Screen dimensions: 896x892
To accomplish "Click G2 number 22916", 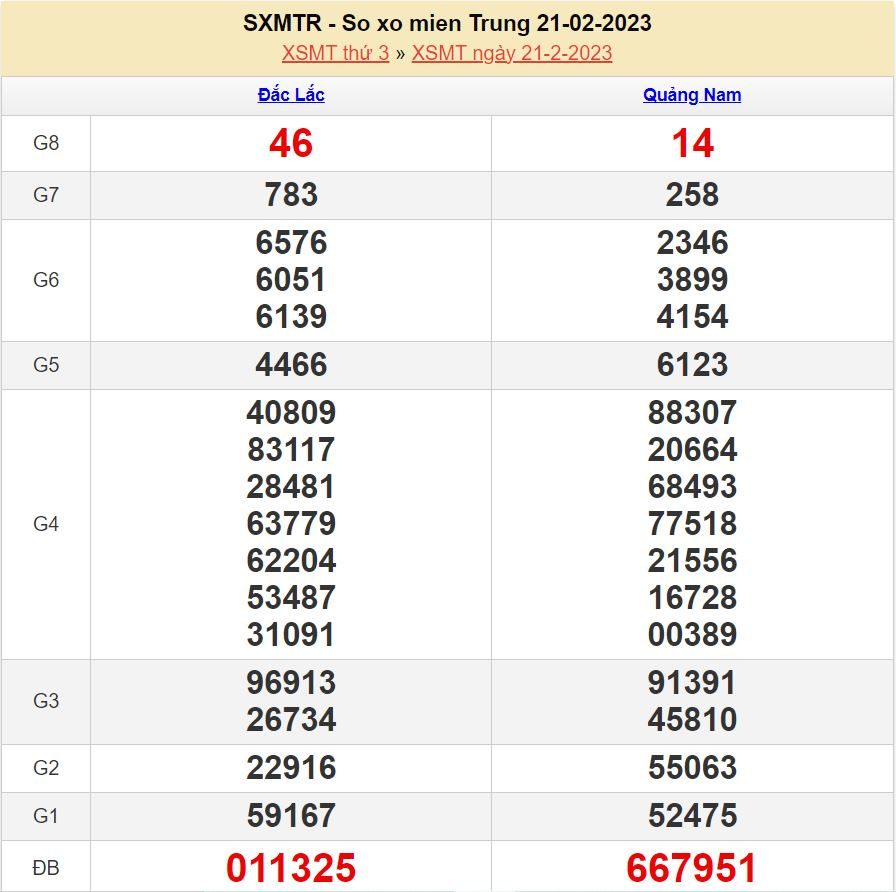I will [x=291, y=767].
